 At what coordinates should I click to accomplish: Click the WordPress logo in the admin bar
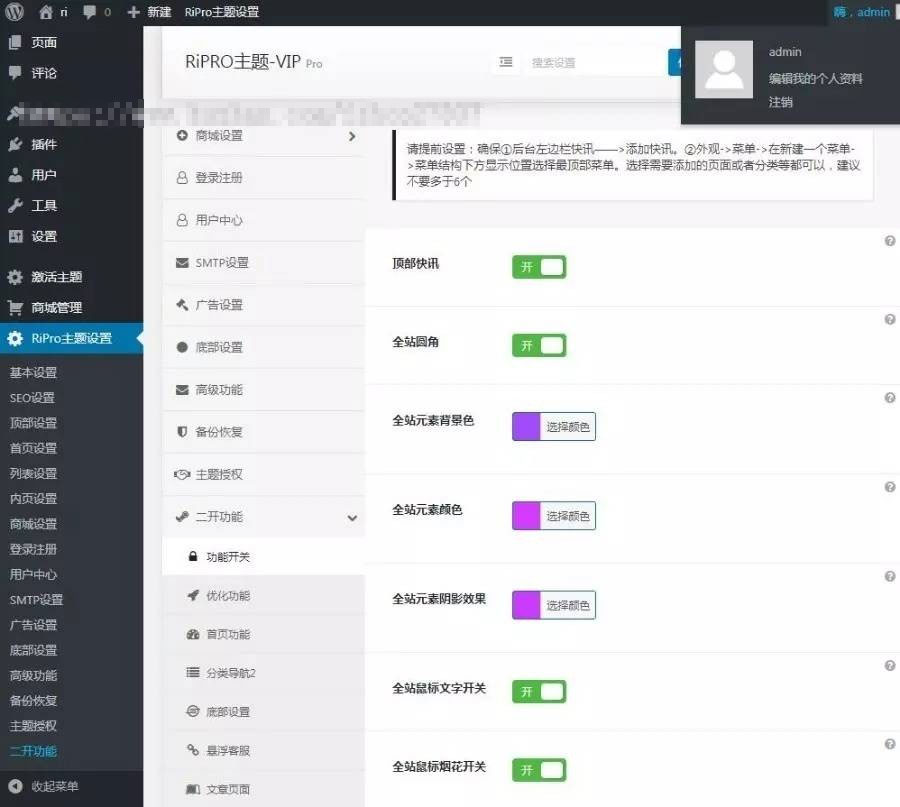click(x=14, y=12)
